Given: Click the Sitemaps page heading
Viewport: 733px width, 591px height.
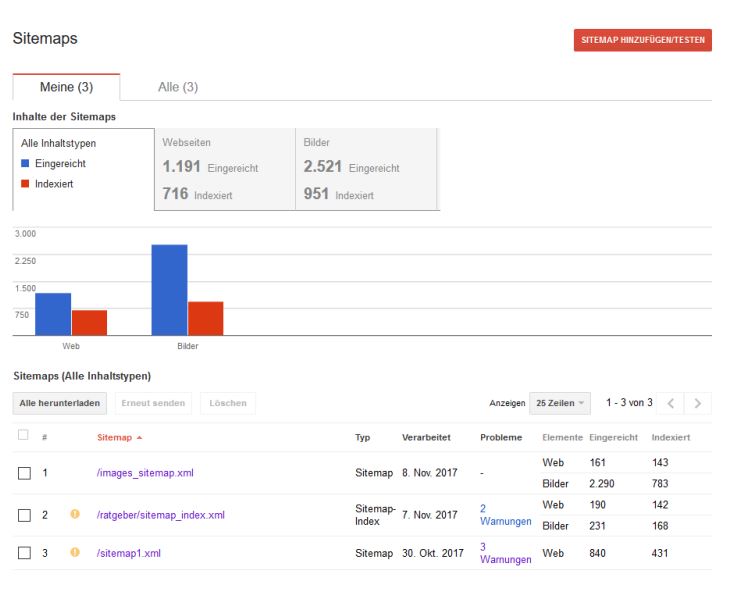Looking at the screenshot, I should 45,38.
